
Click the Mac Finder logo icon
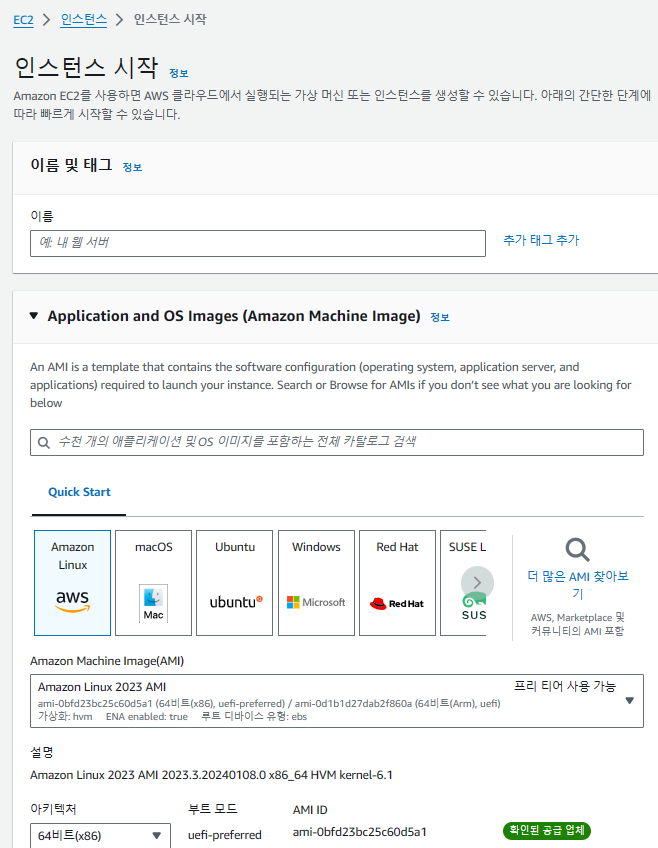tap(154, 604)
